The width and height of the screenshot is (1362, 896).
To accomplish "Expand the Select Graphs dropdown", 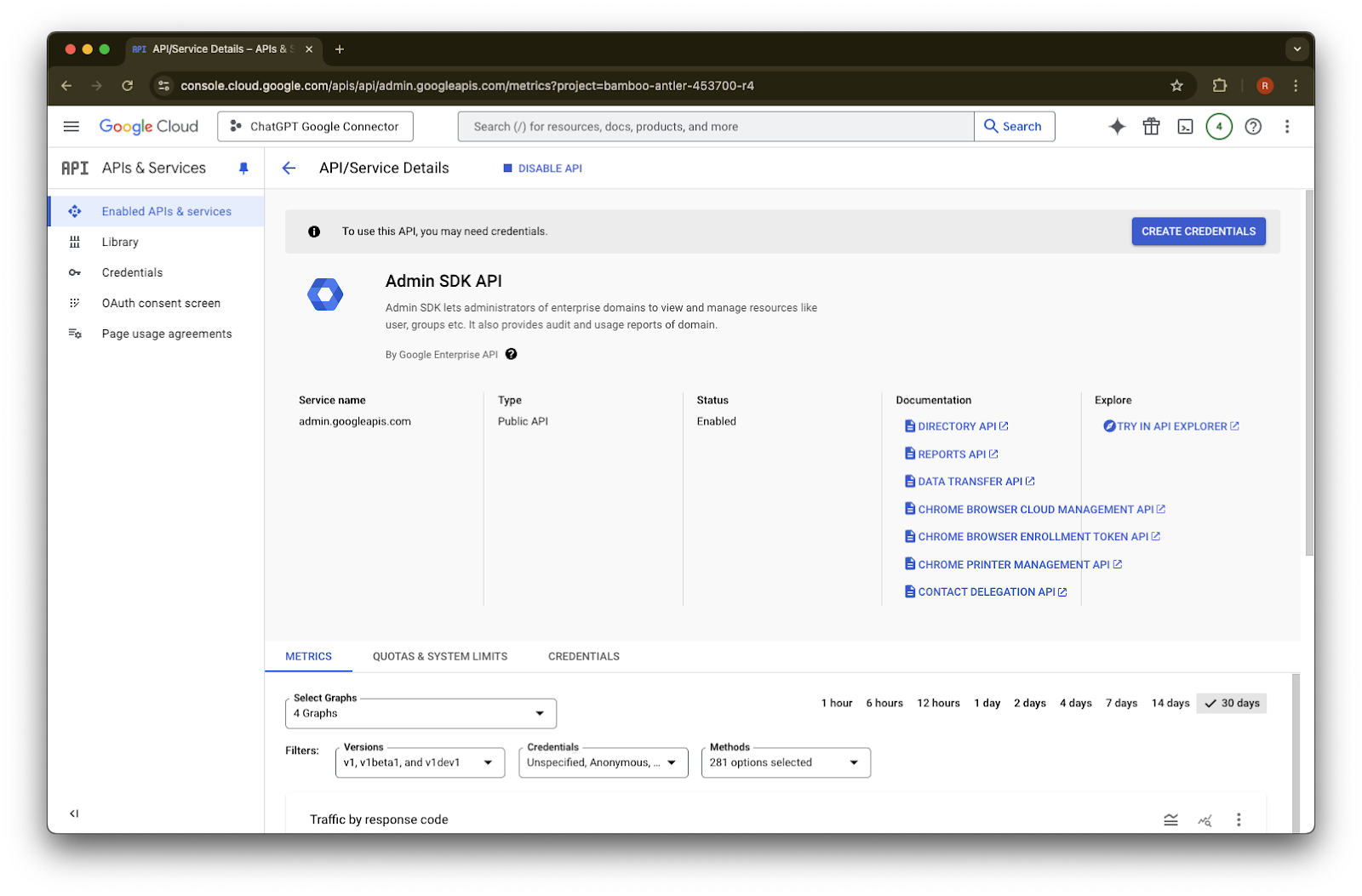I will 421,713.
